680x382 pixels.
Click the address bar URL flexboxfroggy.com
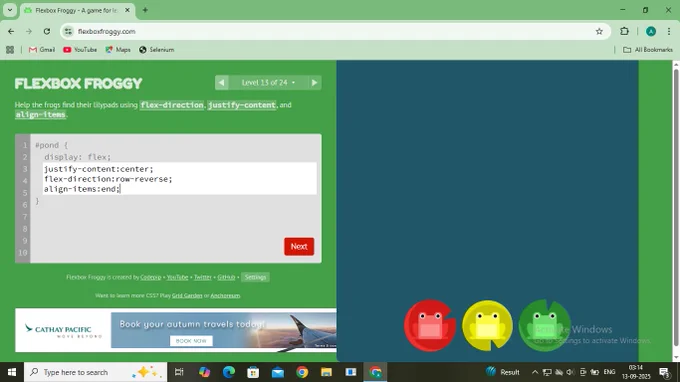click(x=107, y=31)
